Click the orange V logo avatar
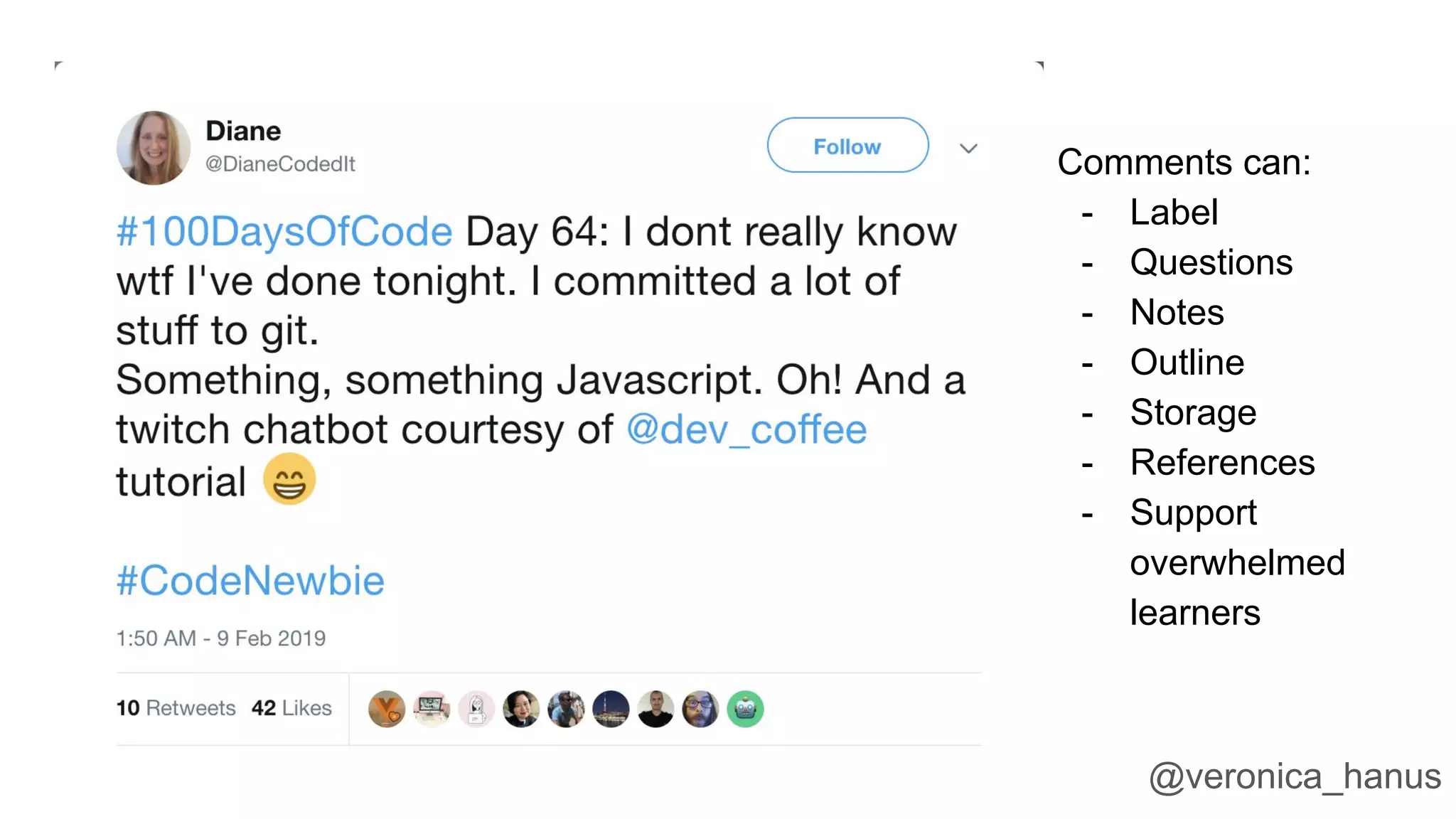The height and width of the screenshot is (819, 1456). [x=387, y=709]
